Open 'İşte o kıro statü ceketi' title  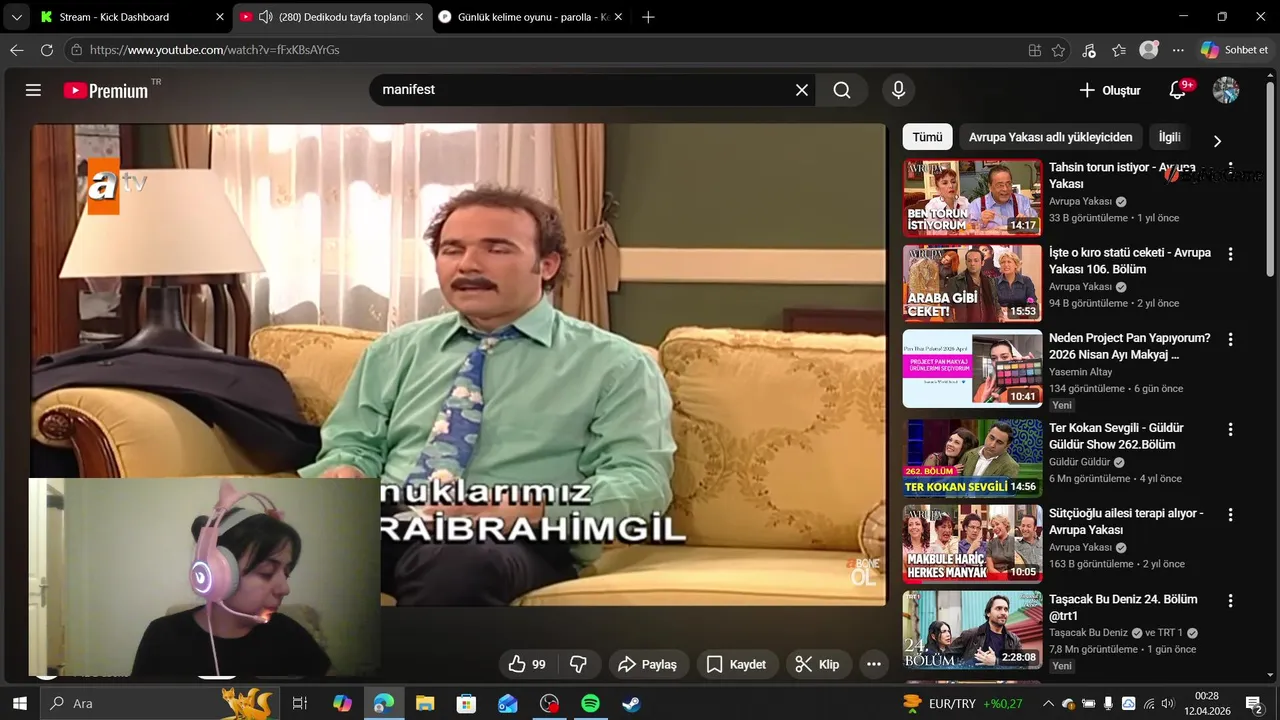(1130, 261)
